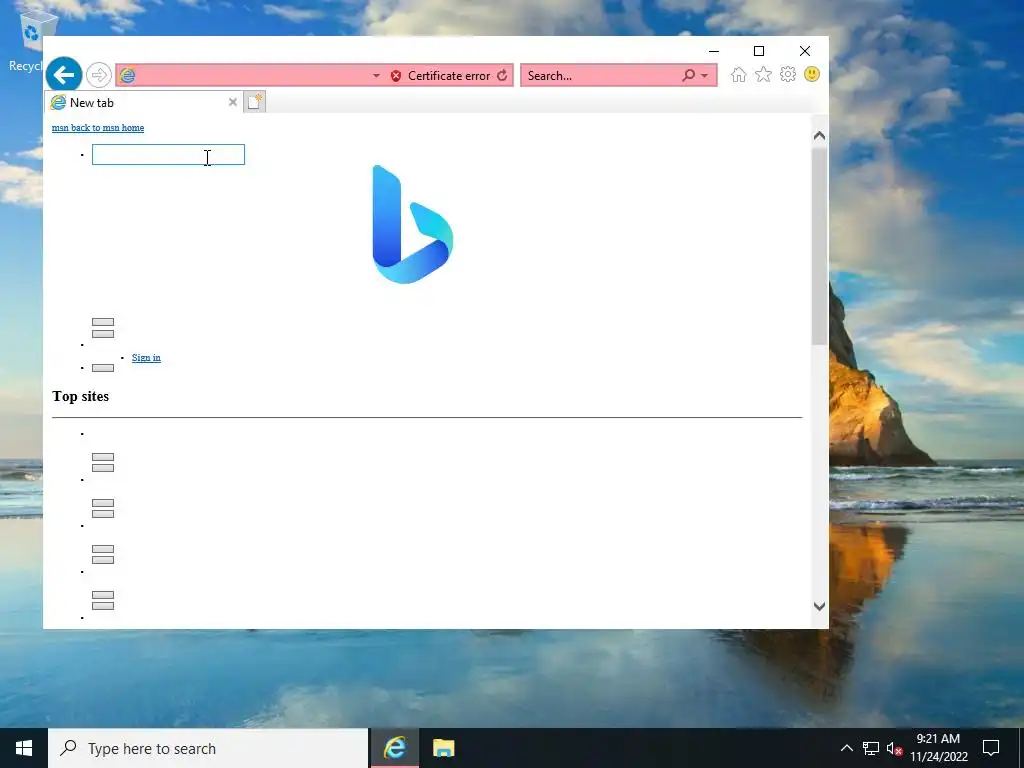Open Favorites with the star icon
Screen dimensions: 1024x768
[x=763, y=75]
